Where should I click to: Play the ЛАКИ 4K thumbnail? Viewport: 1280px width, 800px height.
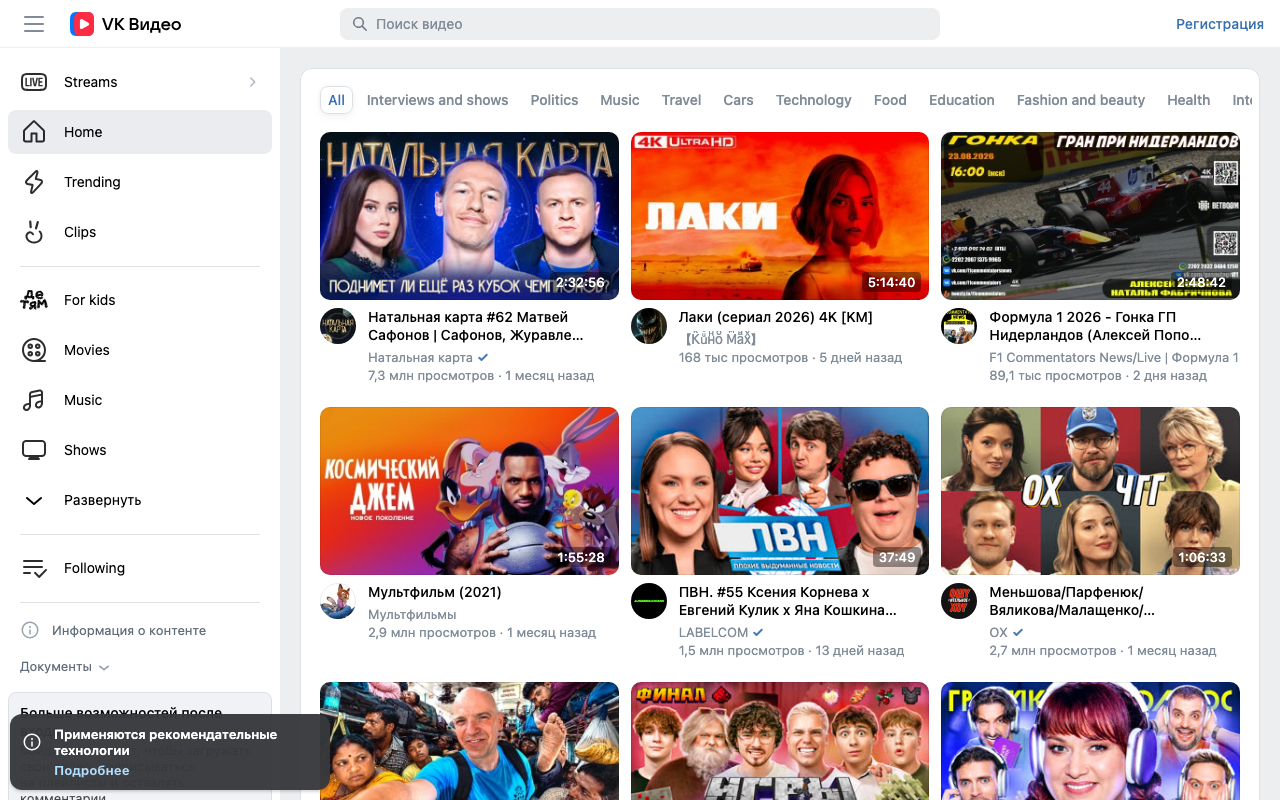point(780,216)
